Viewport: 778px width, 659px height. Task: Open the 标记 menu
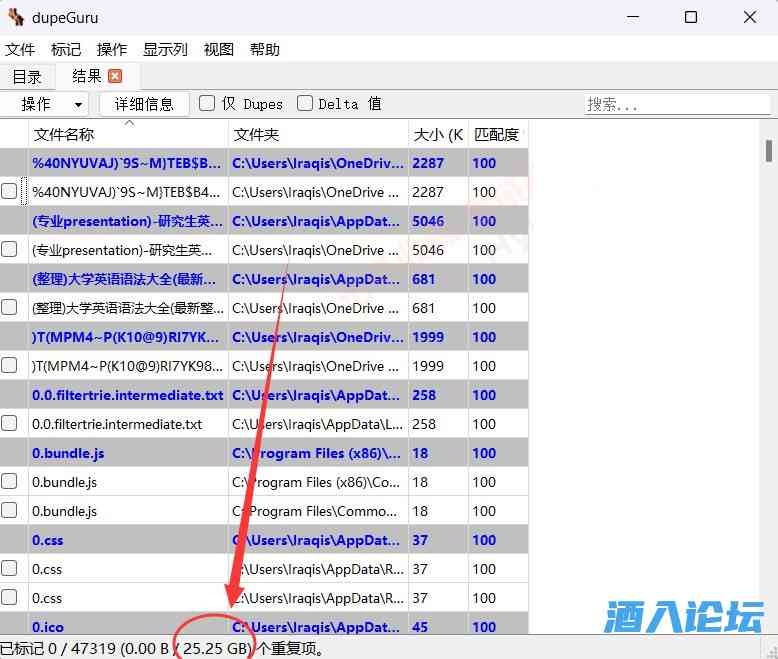66,49
